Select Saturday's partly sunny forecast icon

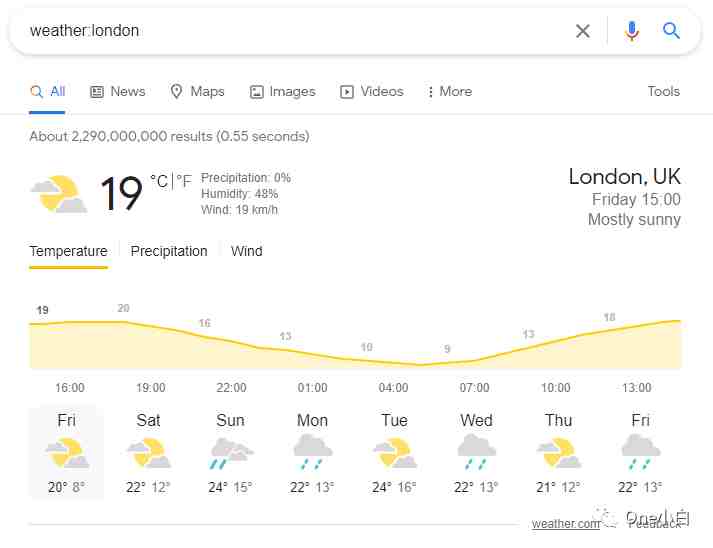148,453
